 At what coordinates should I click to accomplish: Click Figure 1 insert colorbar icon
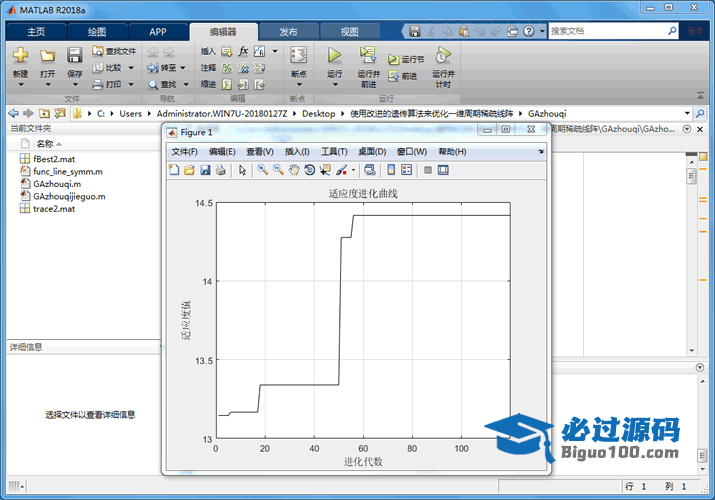coord(391,170)
